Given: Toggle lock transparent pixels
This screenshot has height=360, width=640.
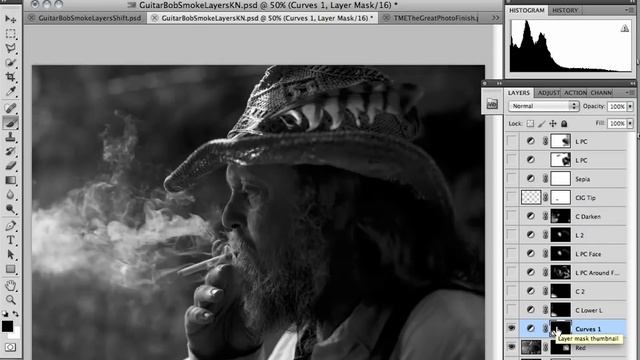Looking at the screenshot, I should [530, 124].
